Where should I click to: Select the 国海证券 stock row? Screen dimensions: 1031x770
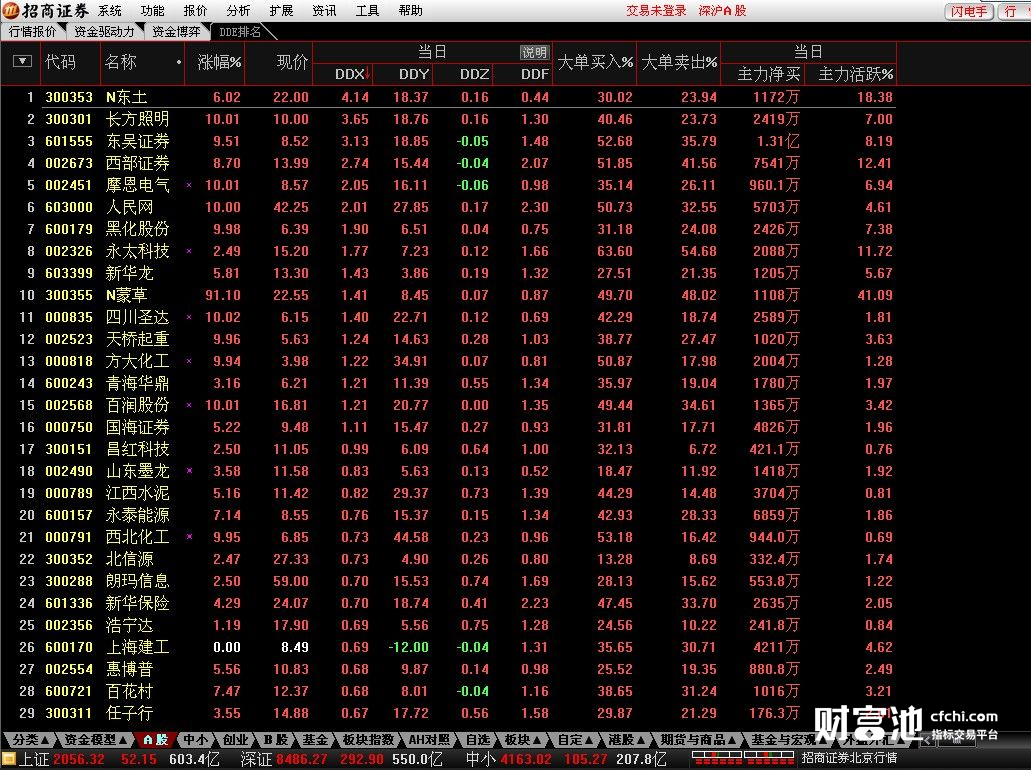point(448,427)
